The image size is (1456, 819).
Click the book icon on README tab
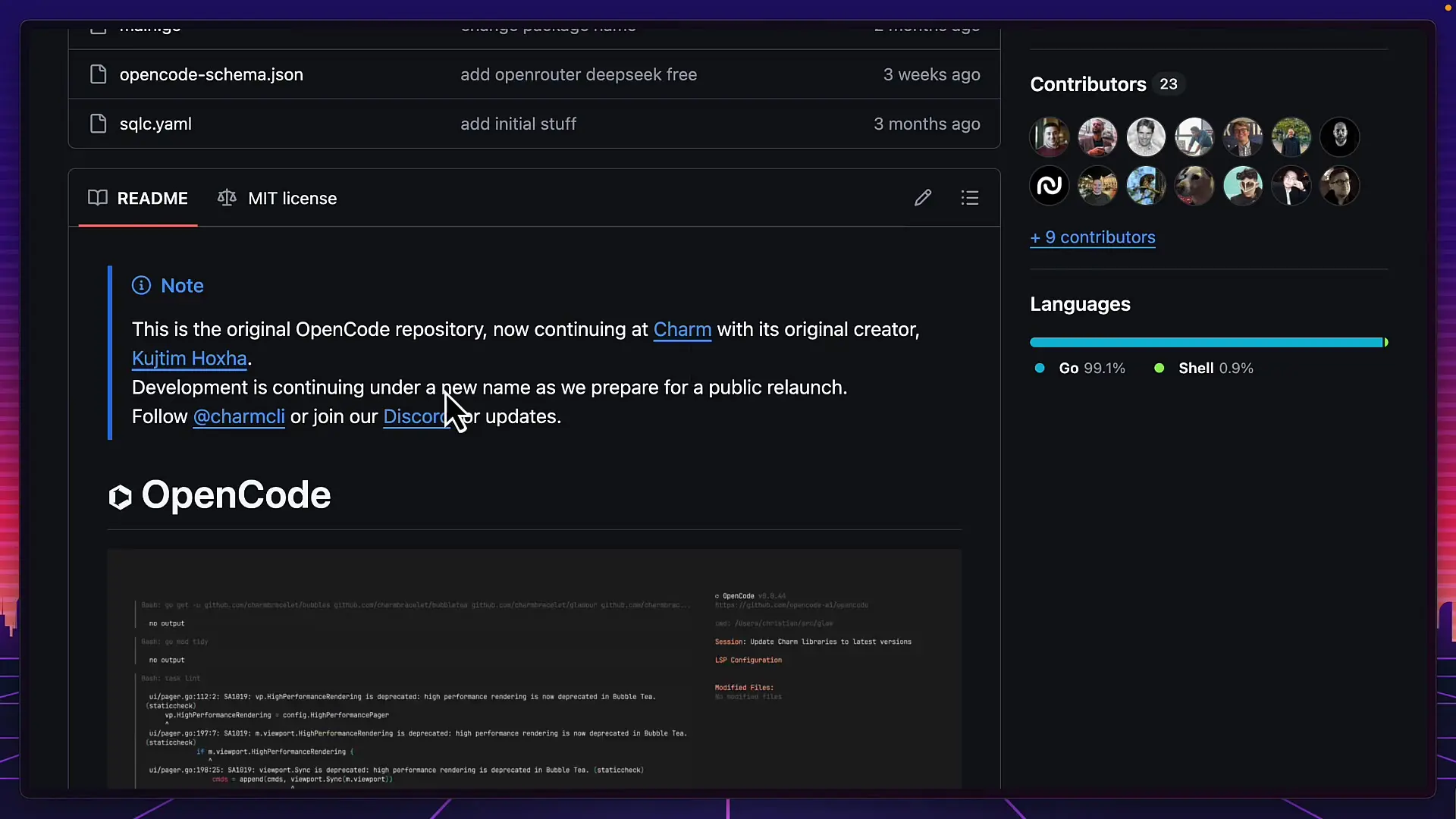(x=98, y=198)
